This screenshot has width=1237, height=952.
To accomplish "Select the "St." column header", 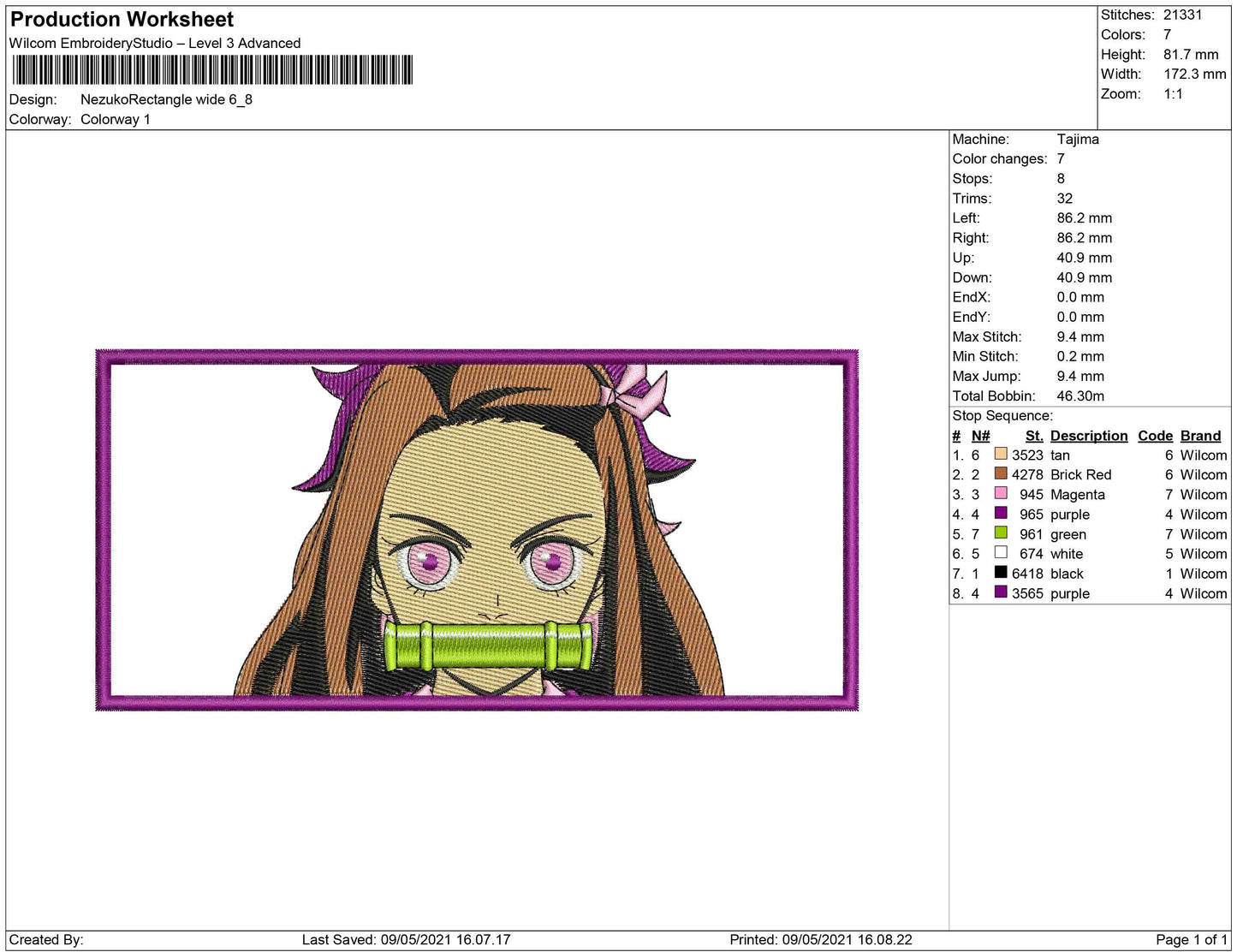I will tap(1034, 436).
